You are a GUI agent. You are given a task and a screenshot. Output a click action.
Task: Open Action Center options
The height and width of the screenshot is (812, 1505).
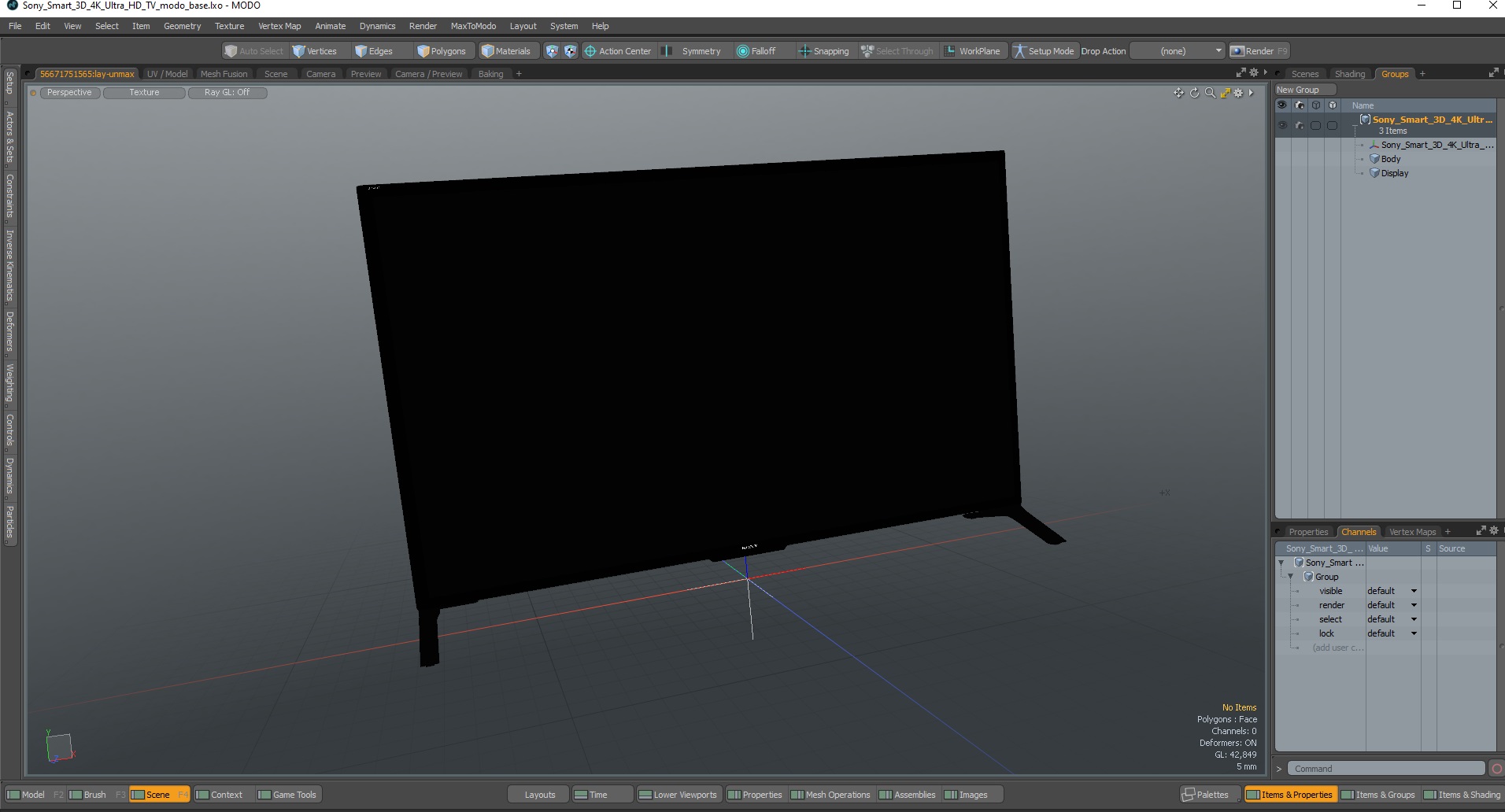pos(618,51)
